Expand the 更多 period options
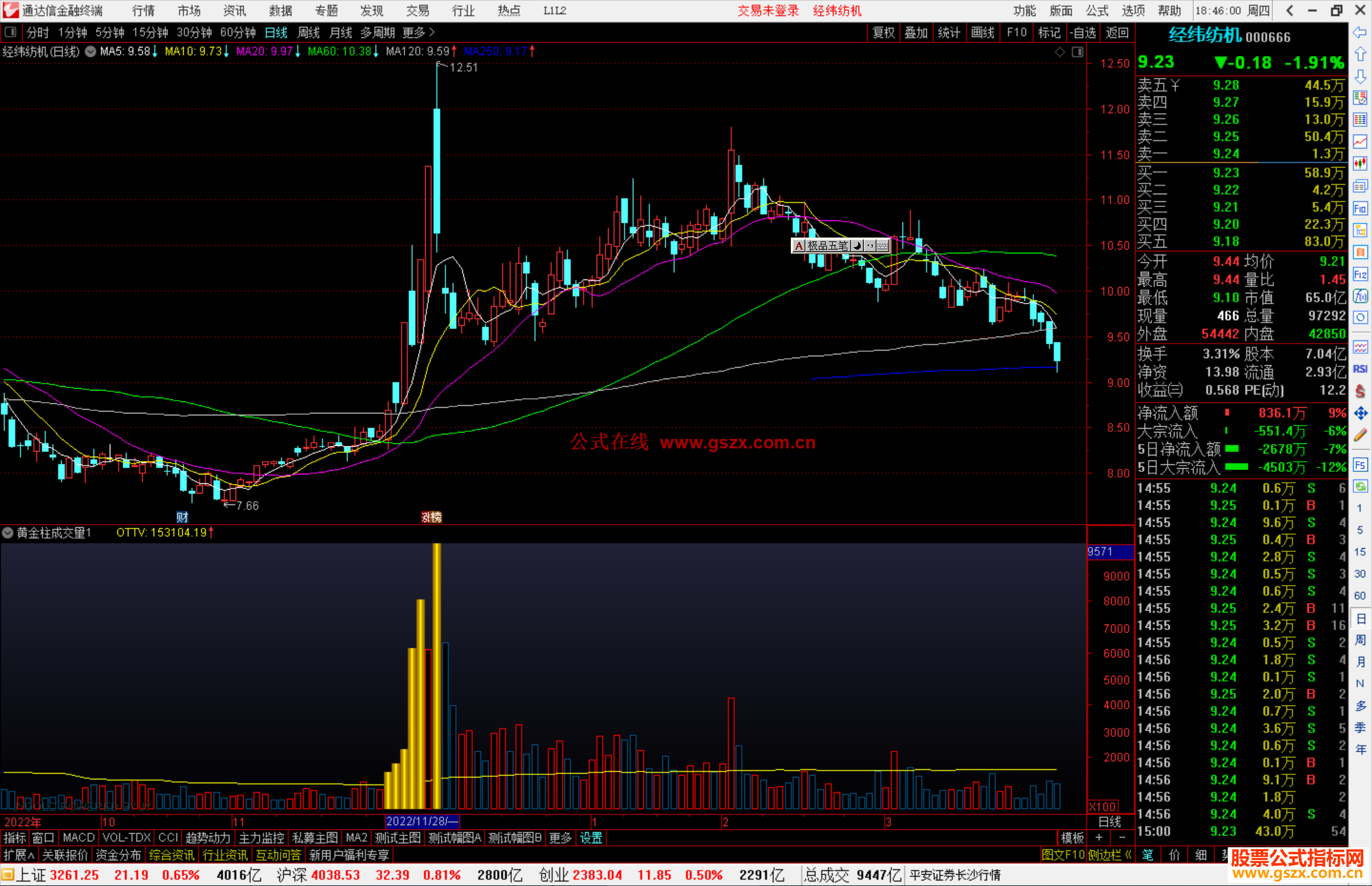Screen dimensions: 1372x886 (x=418, y=32)
